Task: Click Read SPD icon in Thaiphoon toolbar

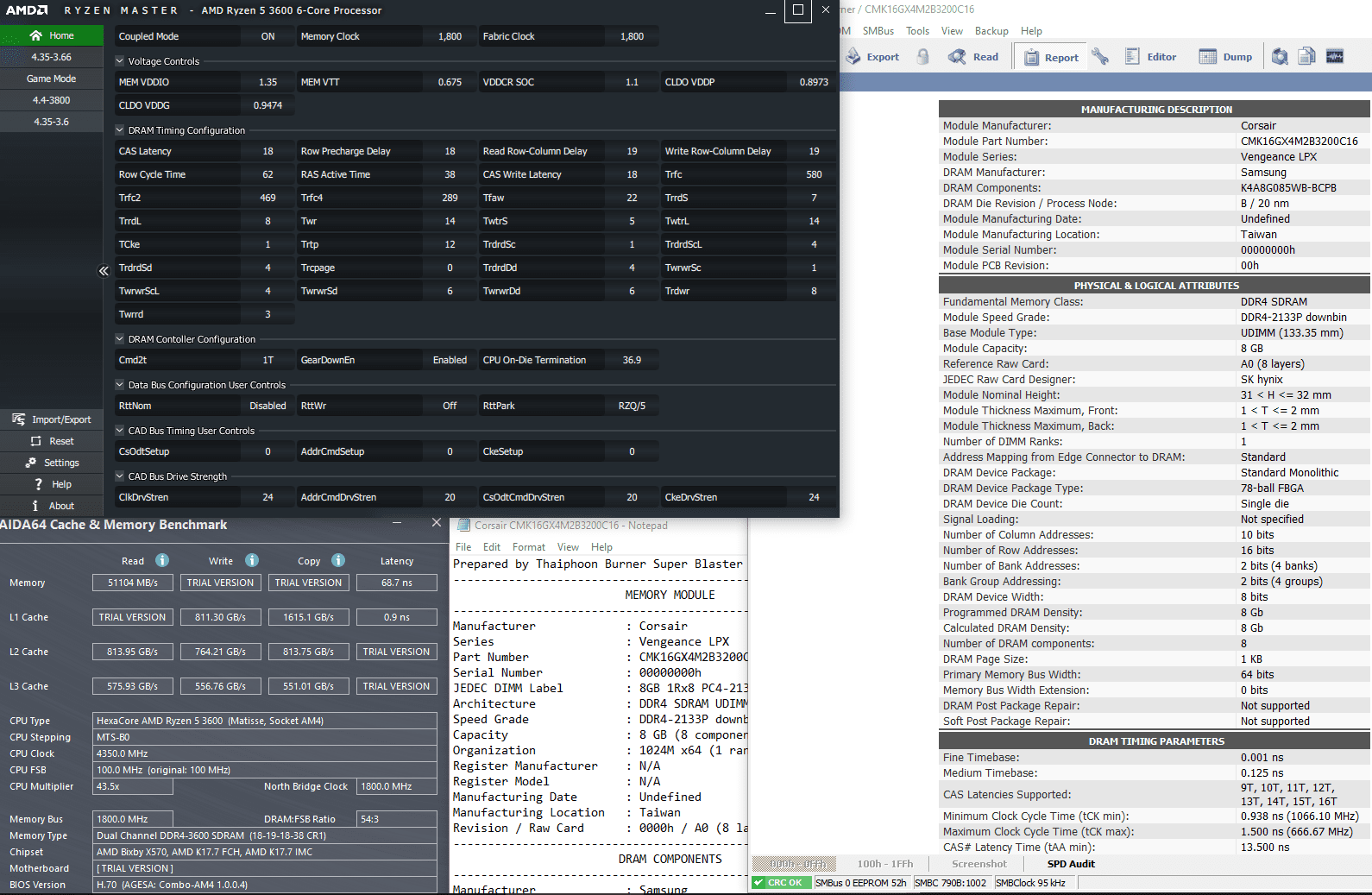Action: pyautogui.click(x=957, y=57)
